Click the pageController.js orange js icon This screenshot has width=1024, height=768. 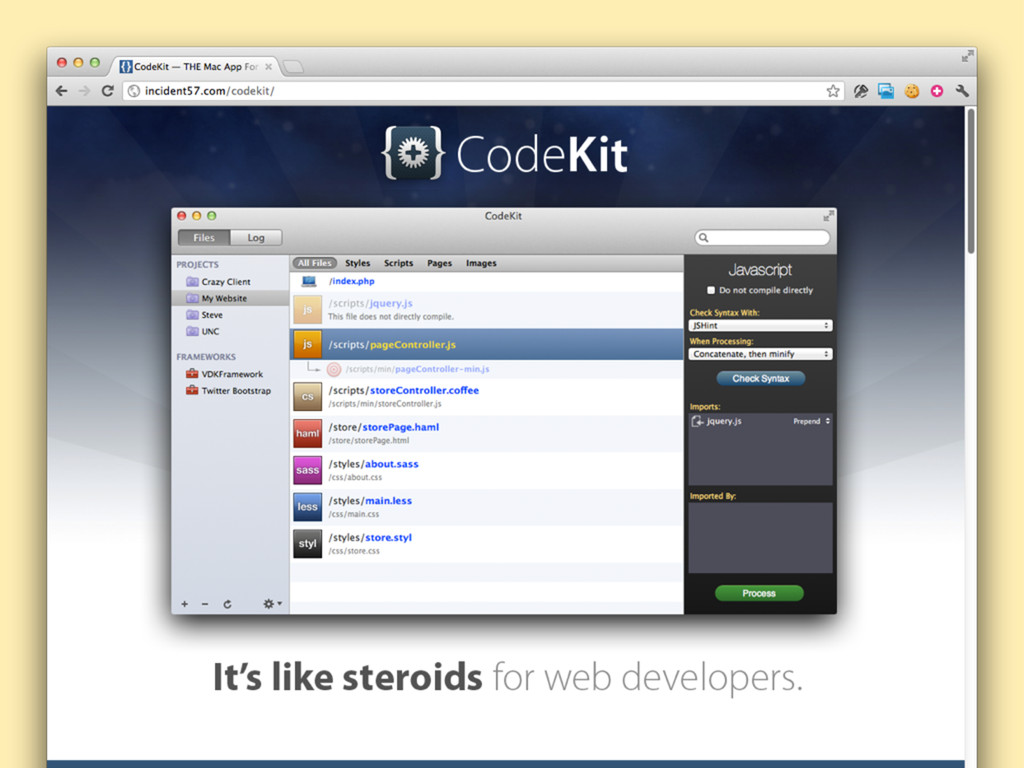click(x=308, y=344)
